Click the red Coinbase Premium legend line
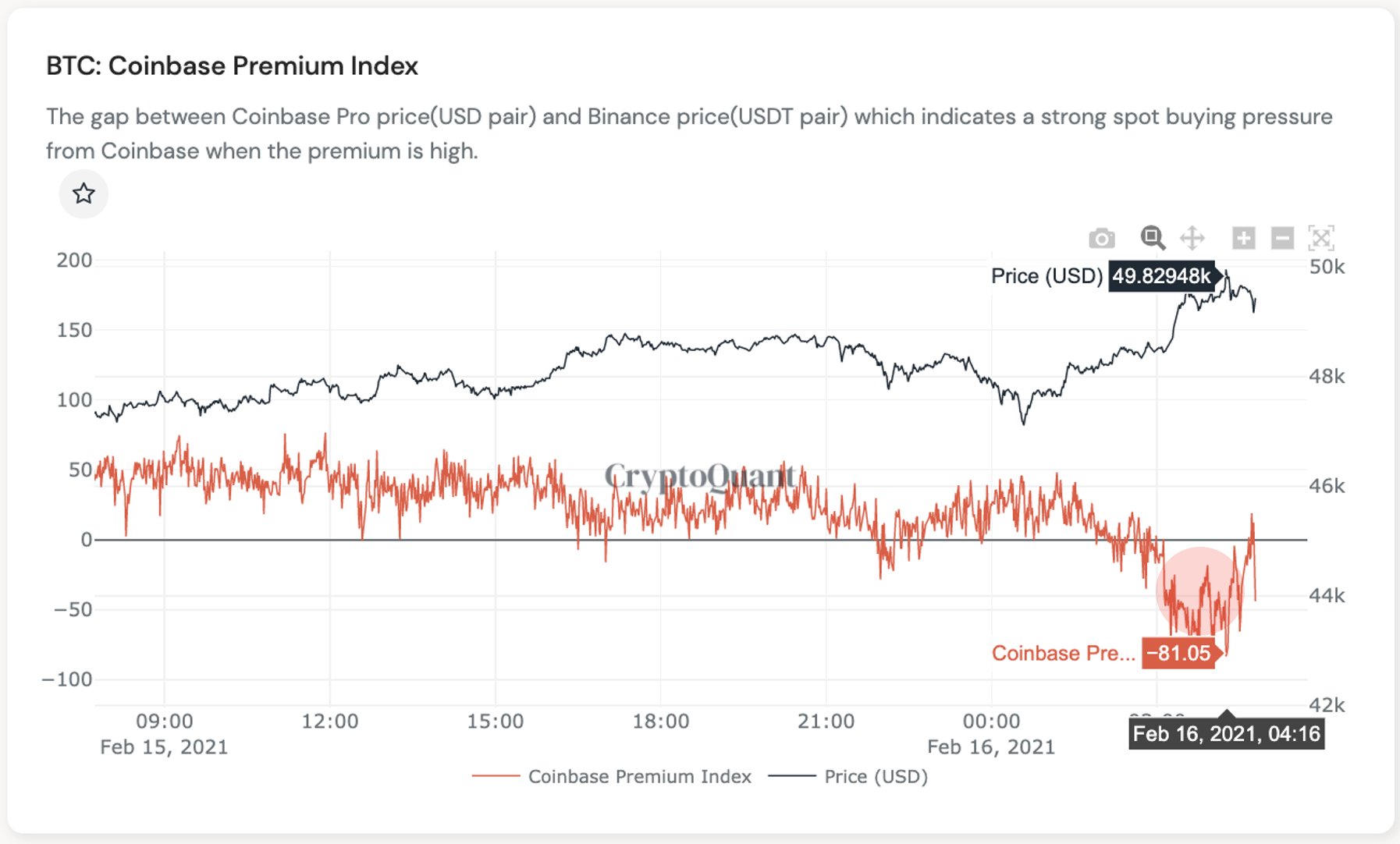 click(x=496, y=776)
